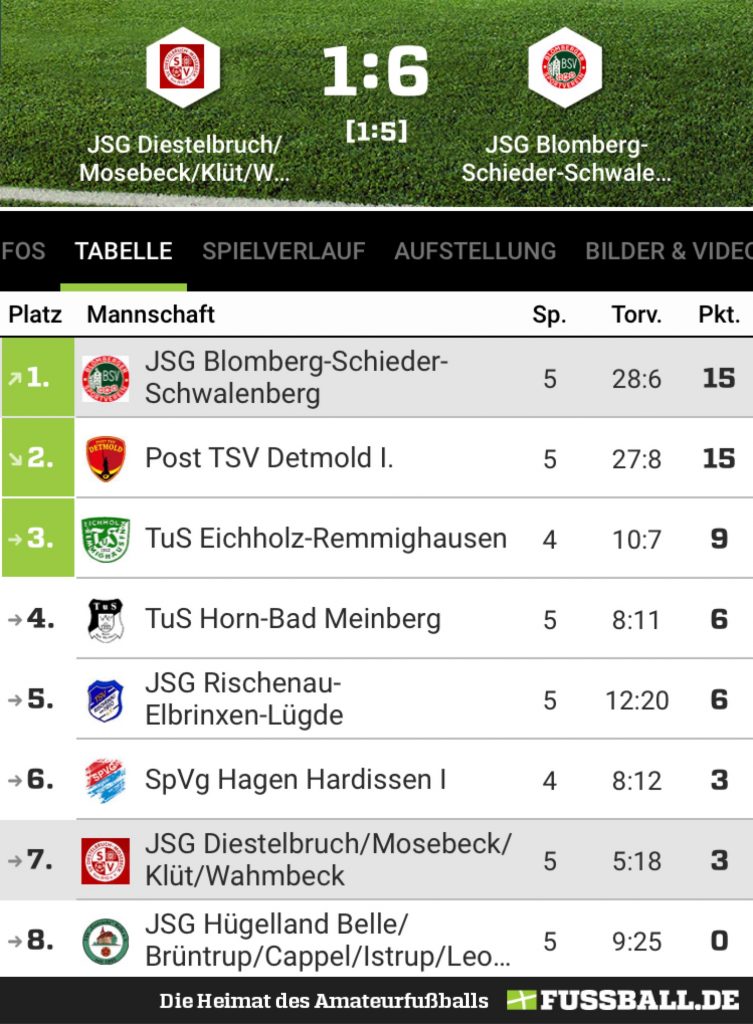Open JSG Hügelland Belle round crest
Screen dimensions: 753x1024
[105, 941]
